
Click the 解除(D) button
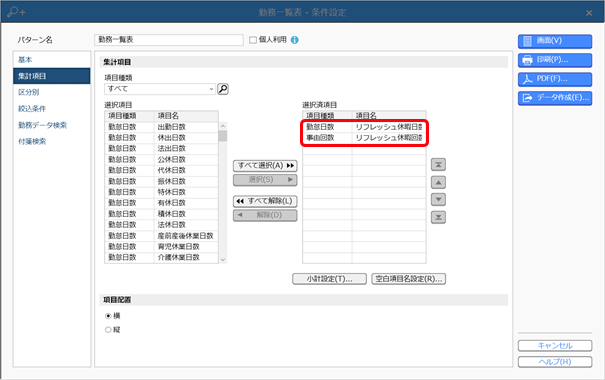[265, 215]
